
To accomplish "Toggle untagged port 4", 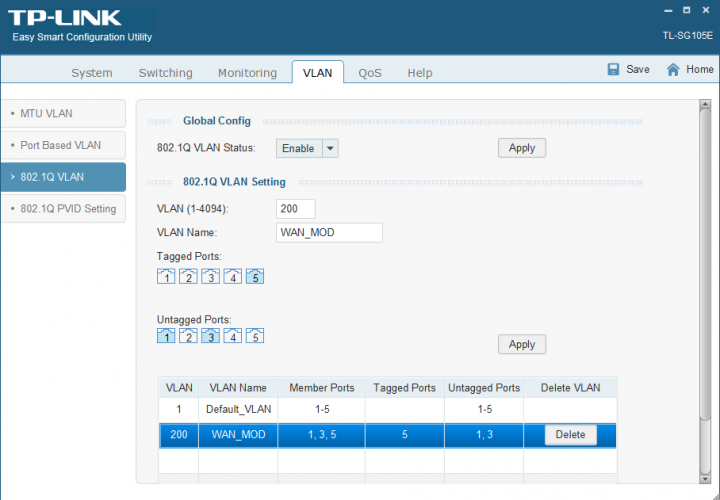I will click(232, 336).
